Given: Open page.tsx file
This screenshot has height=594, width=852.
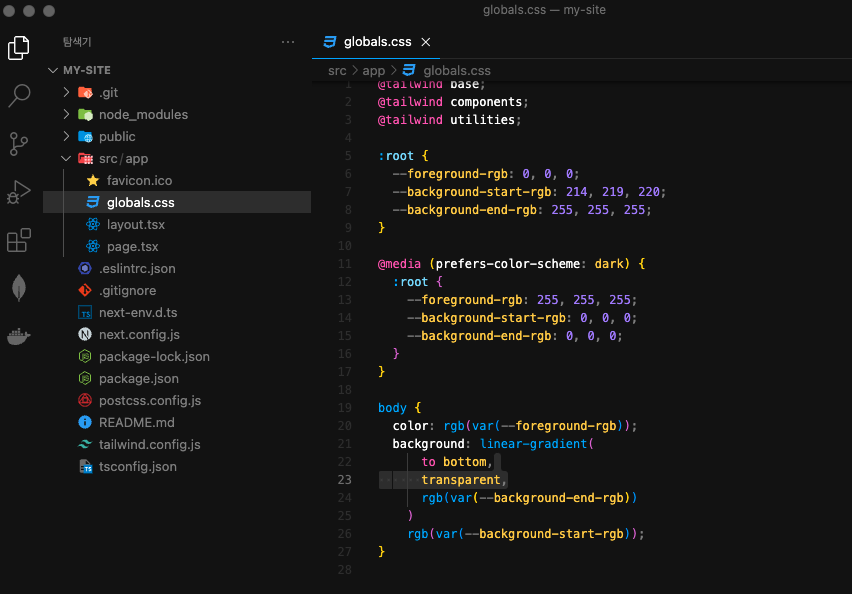Looking at the screenshot, I should (177, 246).
